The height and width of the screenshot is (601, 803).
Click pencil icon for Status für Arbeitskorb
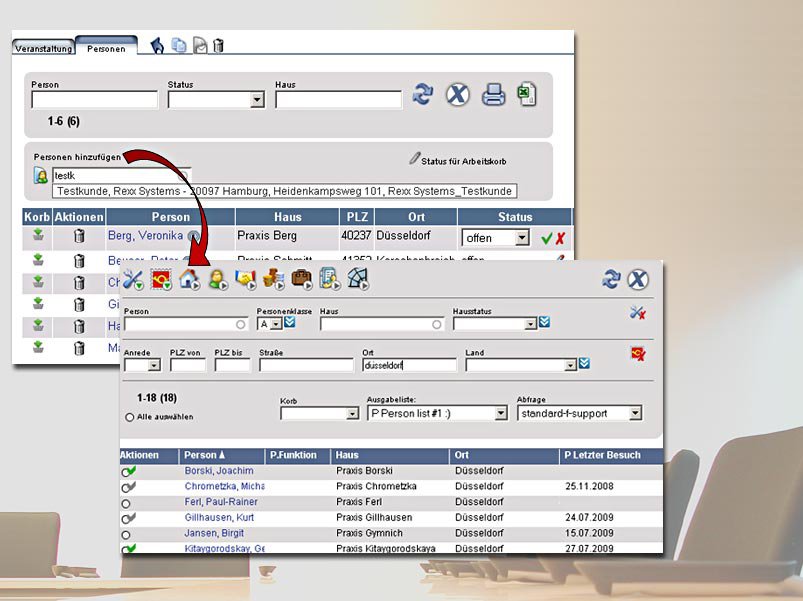pos(414,159)
